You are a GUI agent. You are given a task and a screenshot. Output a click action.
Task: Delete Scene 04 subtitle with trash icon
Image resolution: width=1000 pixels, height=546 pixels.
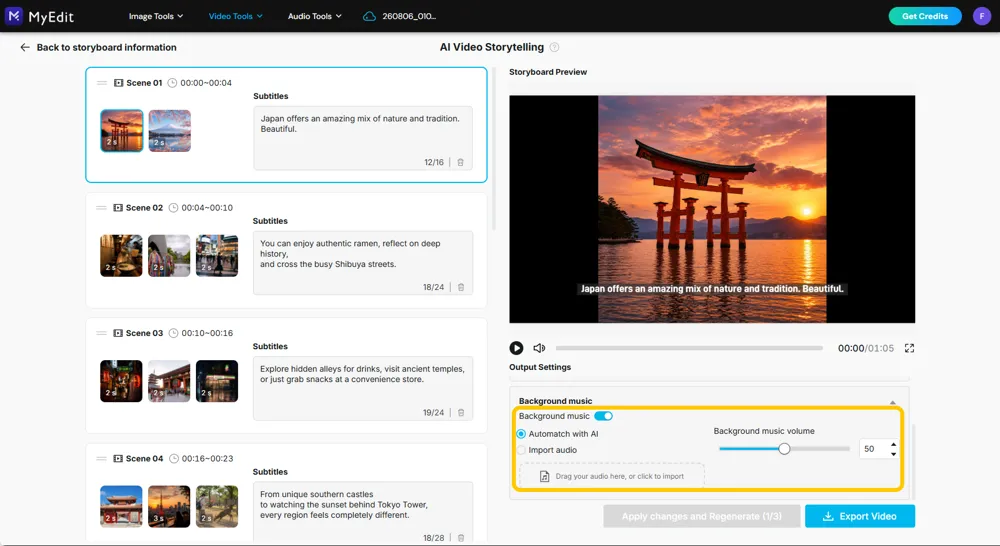461,538
